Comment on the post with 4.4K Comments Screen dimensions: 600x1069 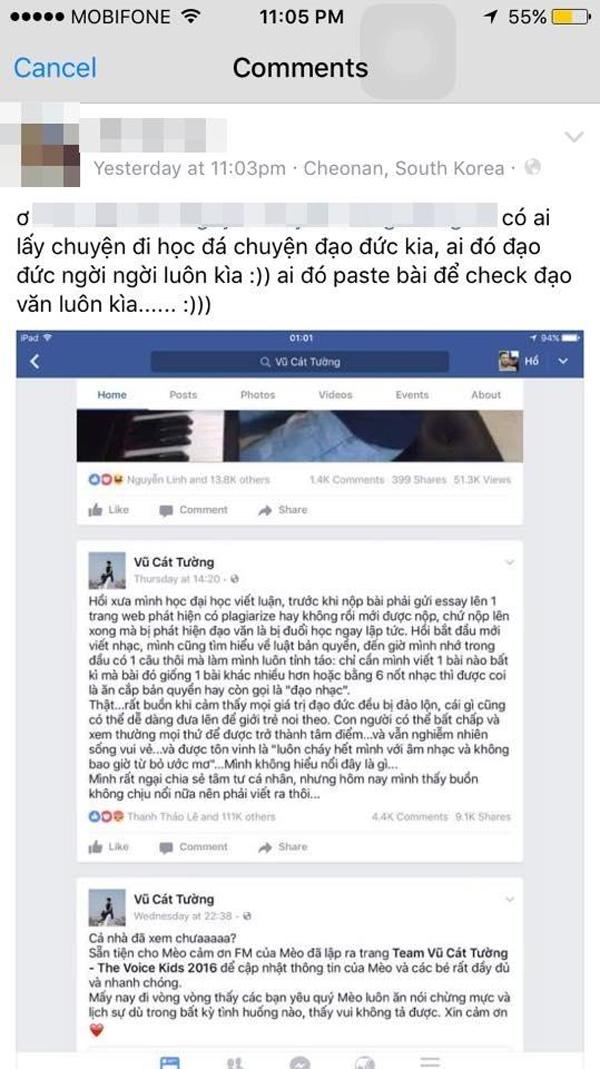(194, 847)
